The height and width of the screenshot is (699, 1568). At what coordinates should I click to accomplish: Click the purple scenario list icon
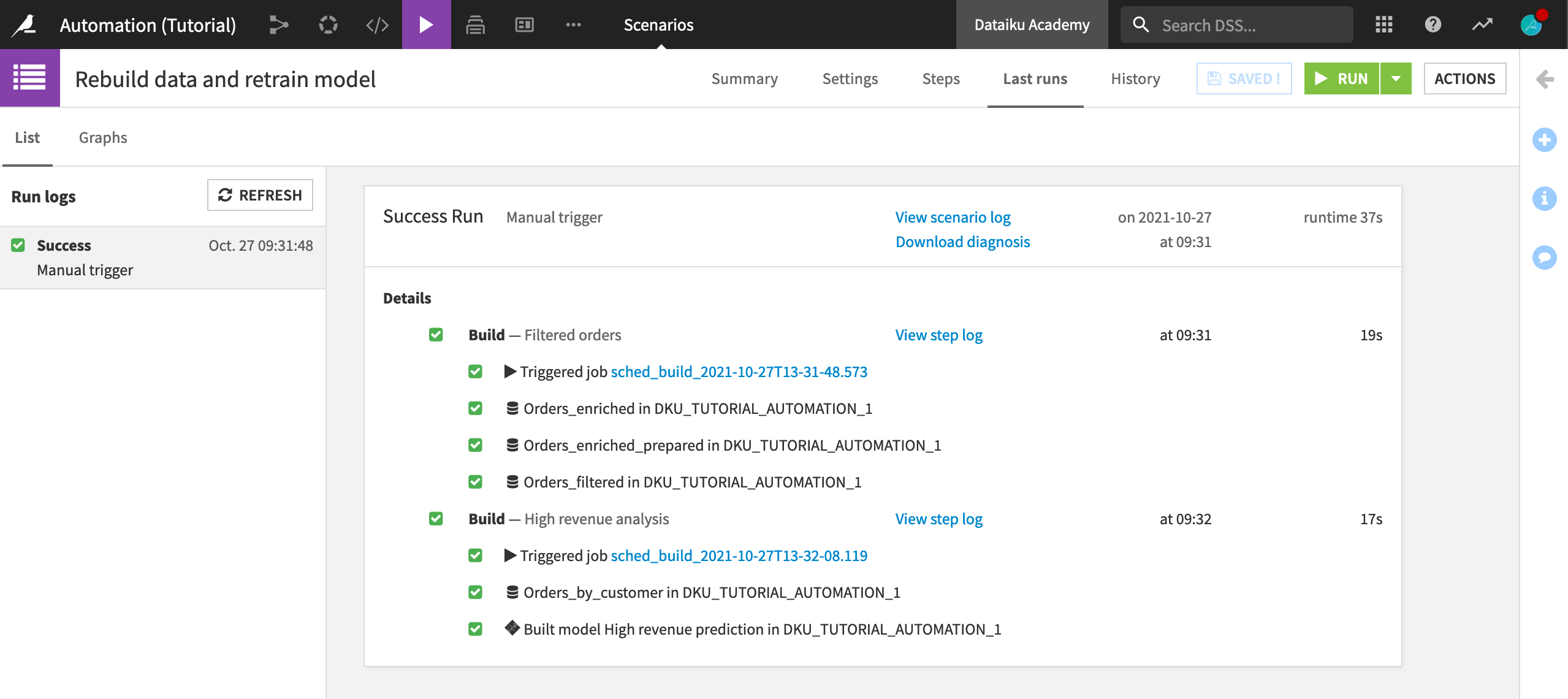(x=29, y=78)
